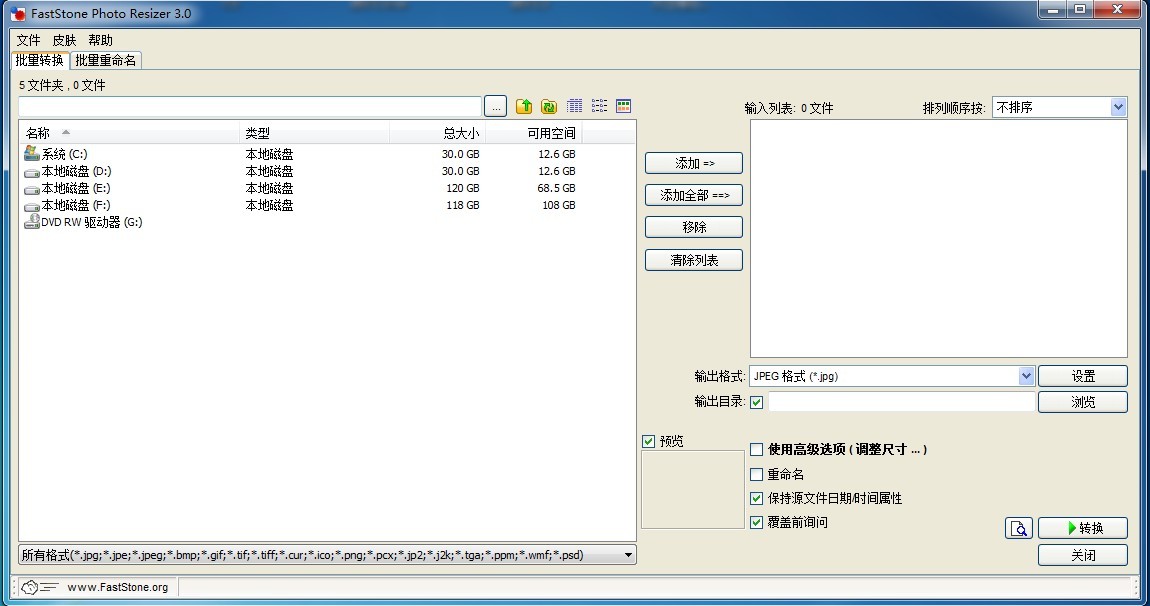Click the email icon in status bar

coord(40,587)
